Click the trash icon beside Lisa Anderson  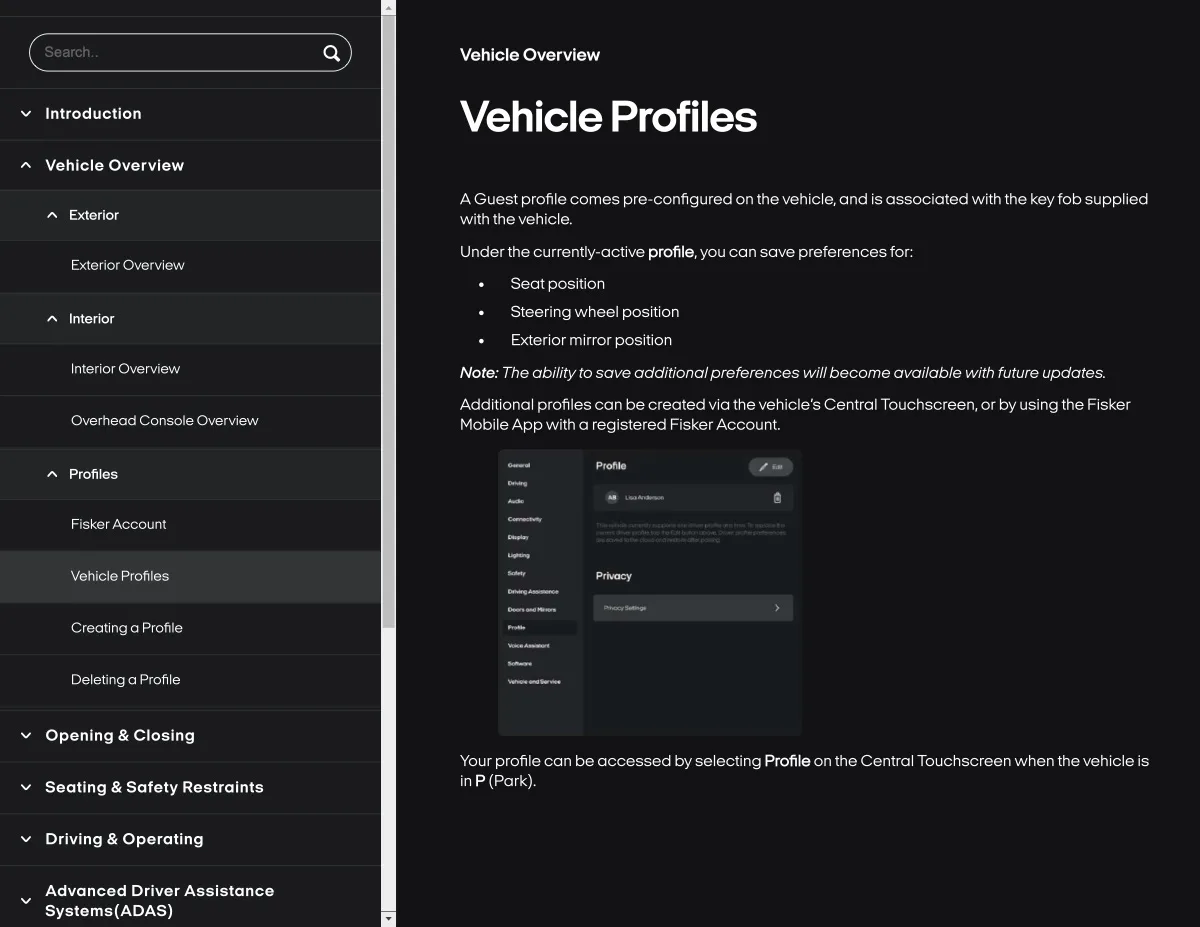777,497
